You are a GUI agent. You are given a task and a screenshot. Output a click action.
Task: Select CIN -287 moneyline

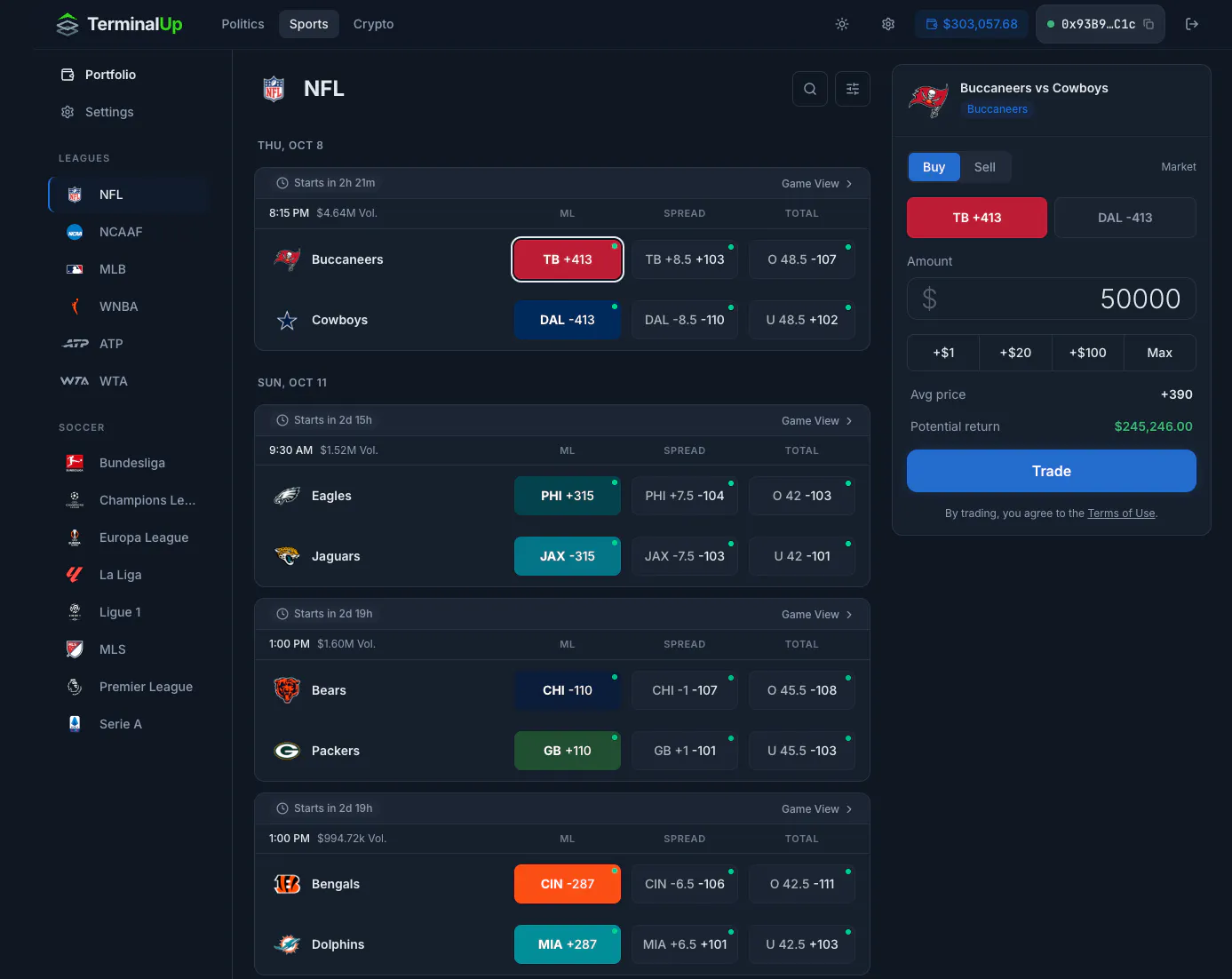(x=568, y=884)
